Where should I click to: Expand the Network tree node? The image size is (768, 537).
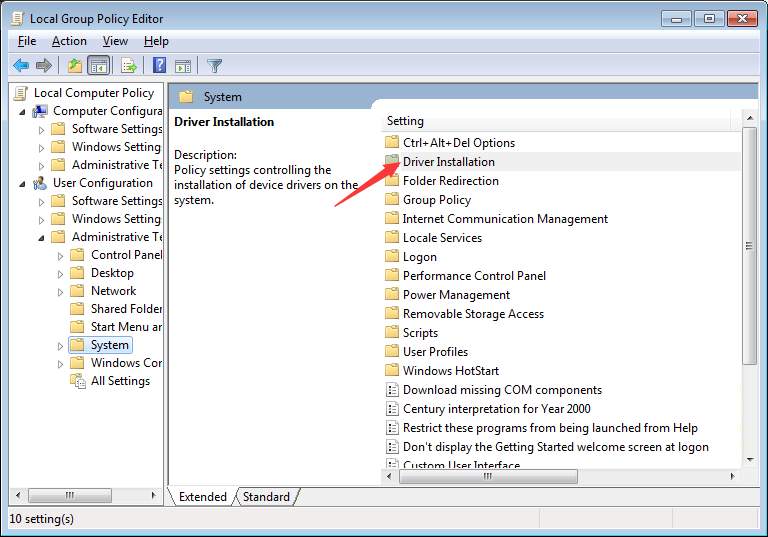[x=60, y=293]
